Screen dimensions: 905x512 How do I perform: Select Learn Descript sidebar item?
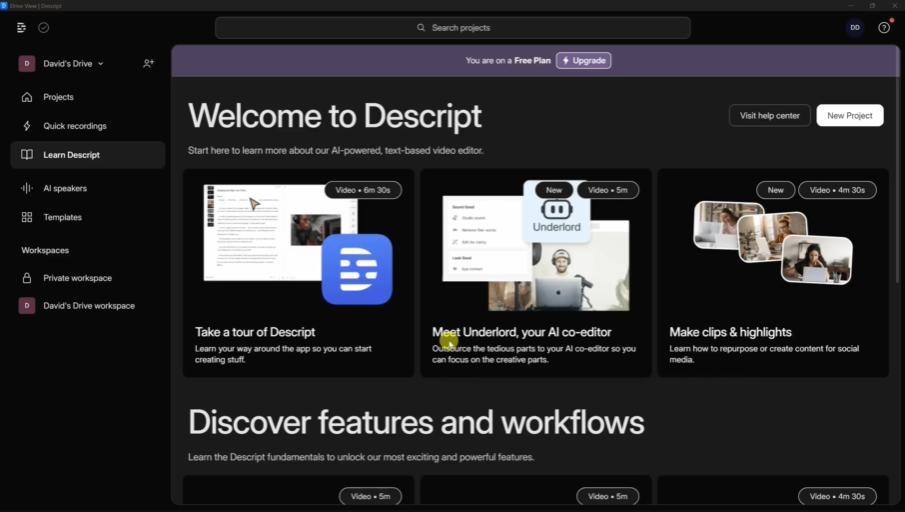[88, 155]
